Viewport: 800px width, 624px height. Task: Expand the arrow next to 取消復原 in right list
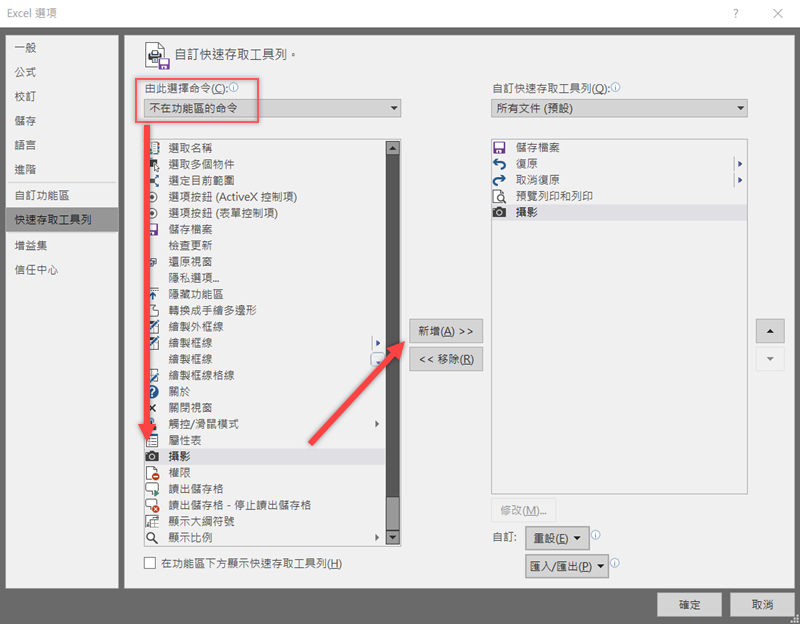tap(740, 180)
